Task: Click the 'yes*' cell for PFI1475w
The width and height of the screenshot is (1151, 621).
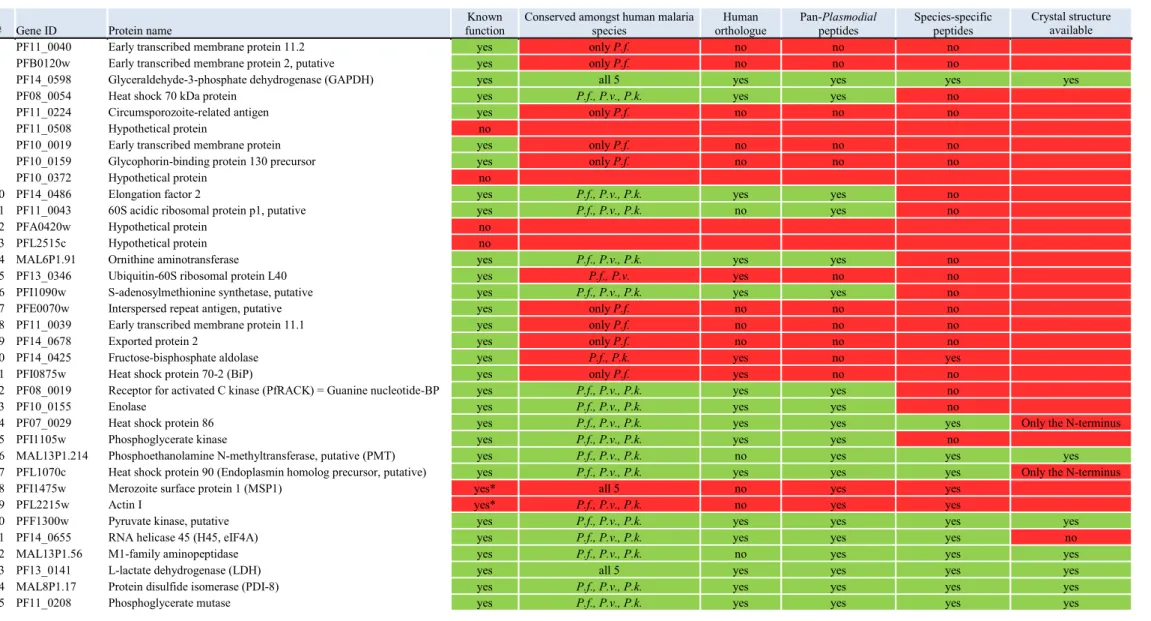Action: [x=484, y=488]
